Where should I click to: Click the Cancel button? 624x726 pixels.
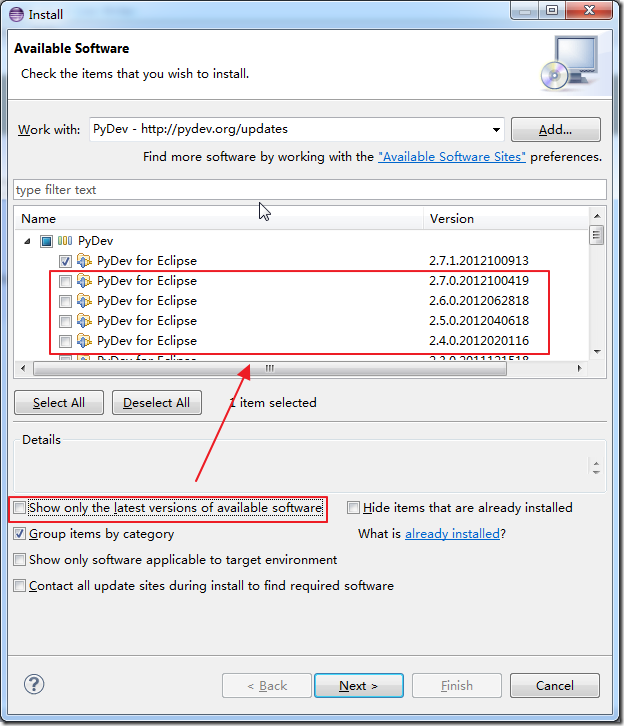pyautogui.click(x=555, y=685)
